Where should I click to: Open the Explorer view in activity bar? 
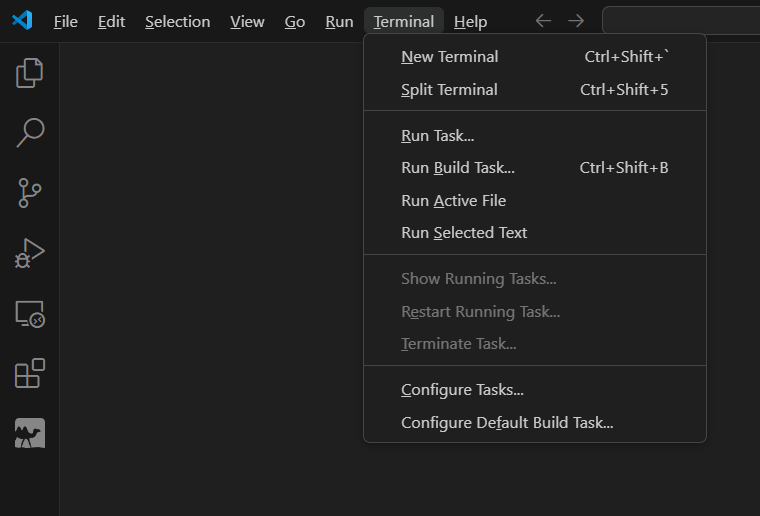point(30,72)
